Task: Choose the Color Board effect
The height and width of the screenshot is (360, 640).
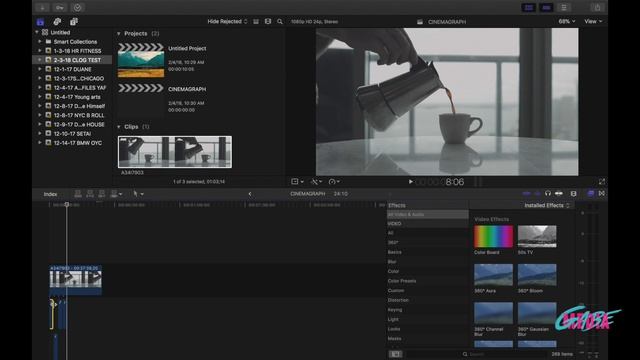Action: [493, 236]
